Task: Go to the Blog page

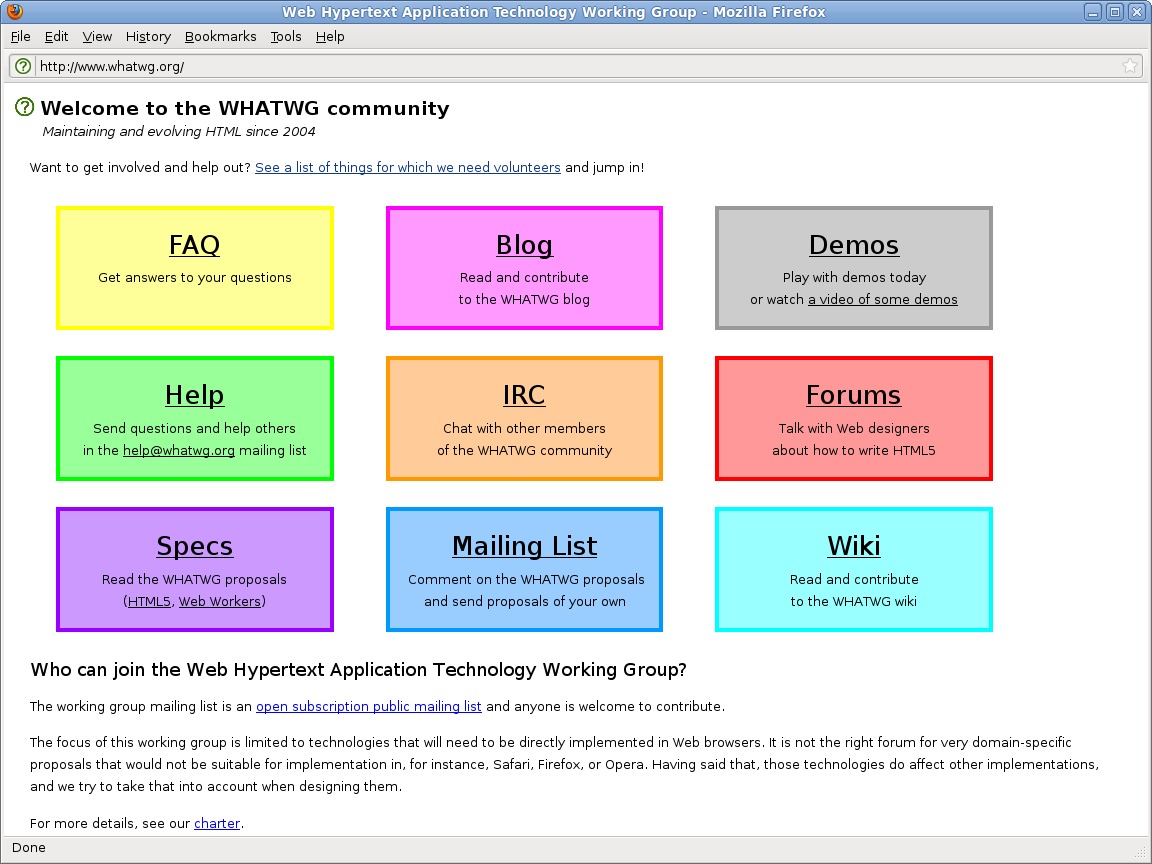Action: click(524, 245)
